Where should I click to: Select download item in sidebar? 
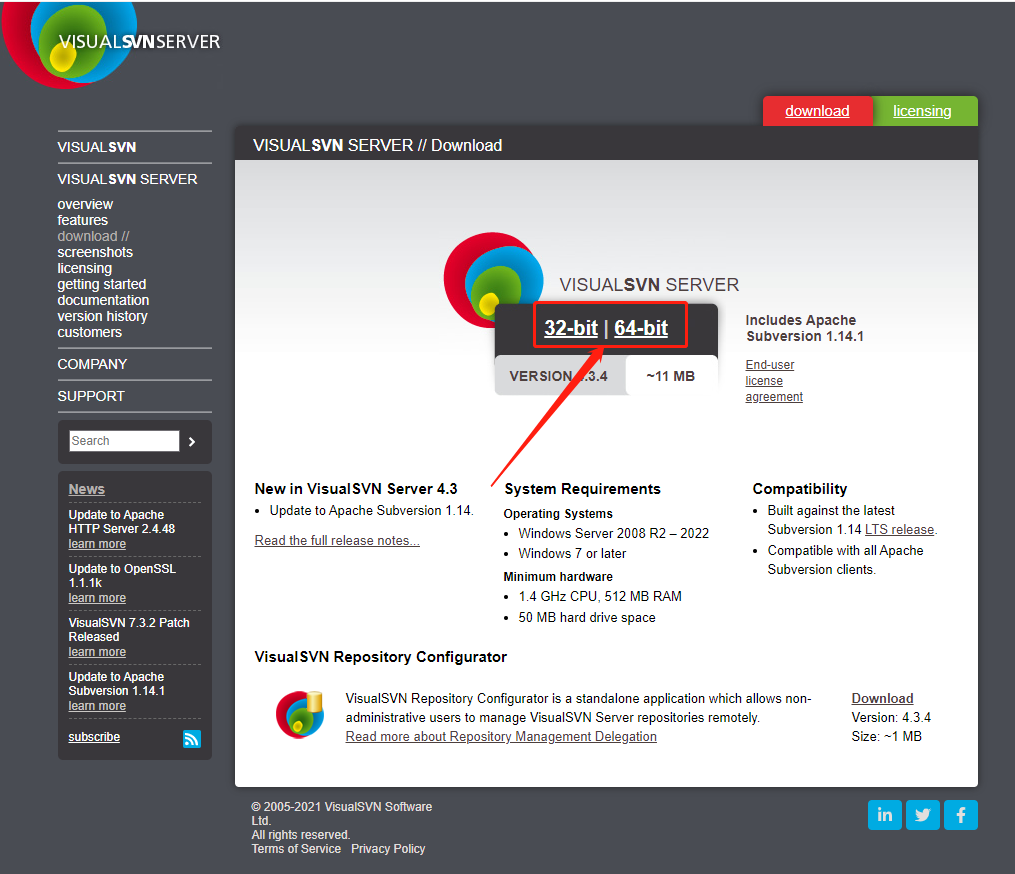point(93,236)
